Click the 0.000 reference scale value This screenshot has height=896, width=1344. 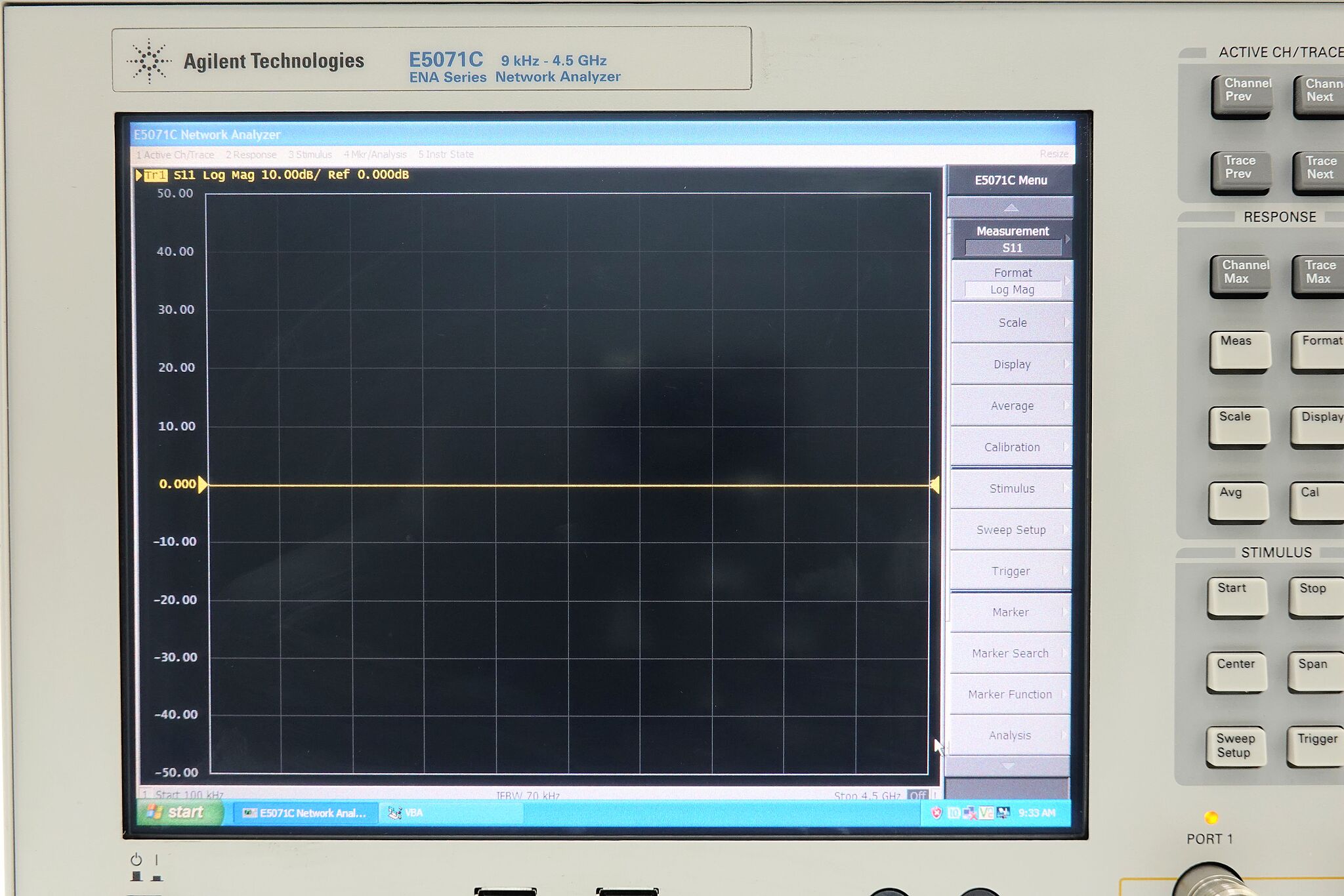(177, 484)
